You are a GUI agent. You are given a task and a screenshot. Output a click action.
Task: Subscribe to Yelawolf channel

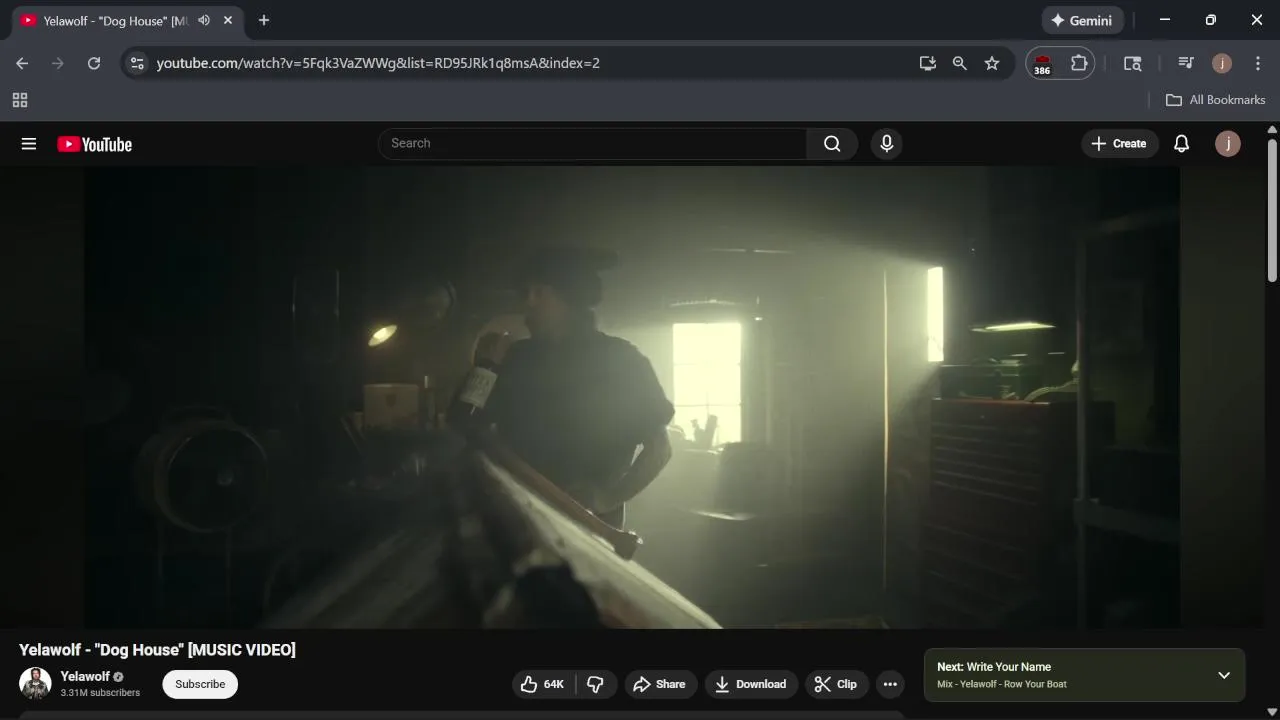(200, 684)
